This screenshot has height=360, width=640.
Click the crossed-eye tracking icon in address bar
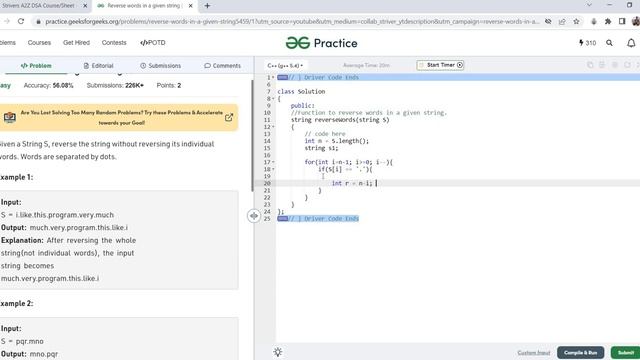[x=548, y=21]
